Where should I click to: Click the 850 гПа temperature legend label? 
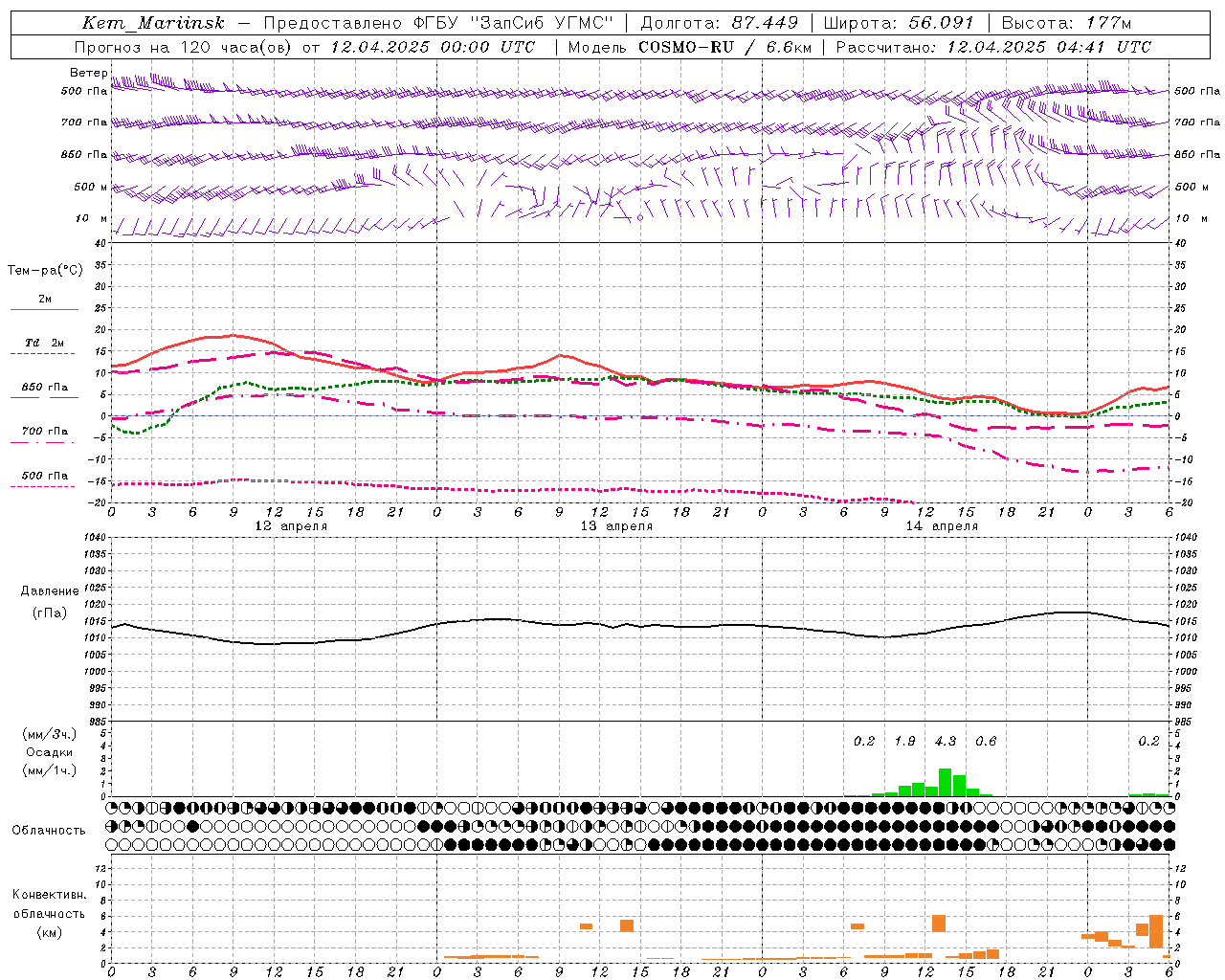tap(45, 388)
